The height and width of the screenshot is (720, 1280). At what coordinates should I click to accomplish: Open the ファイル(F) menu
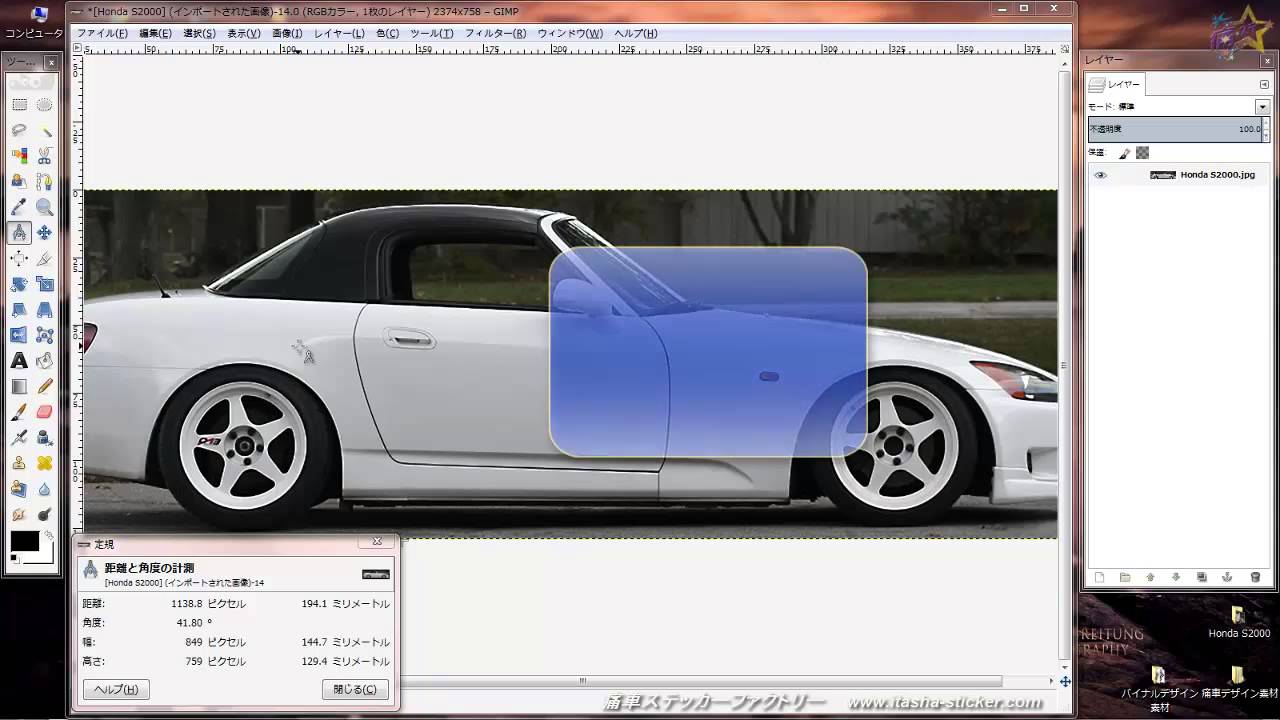102,33
